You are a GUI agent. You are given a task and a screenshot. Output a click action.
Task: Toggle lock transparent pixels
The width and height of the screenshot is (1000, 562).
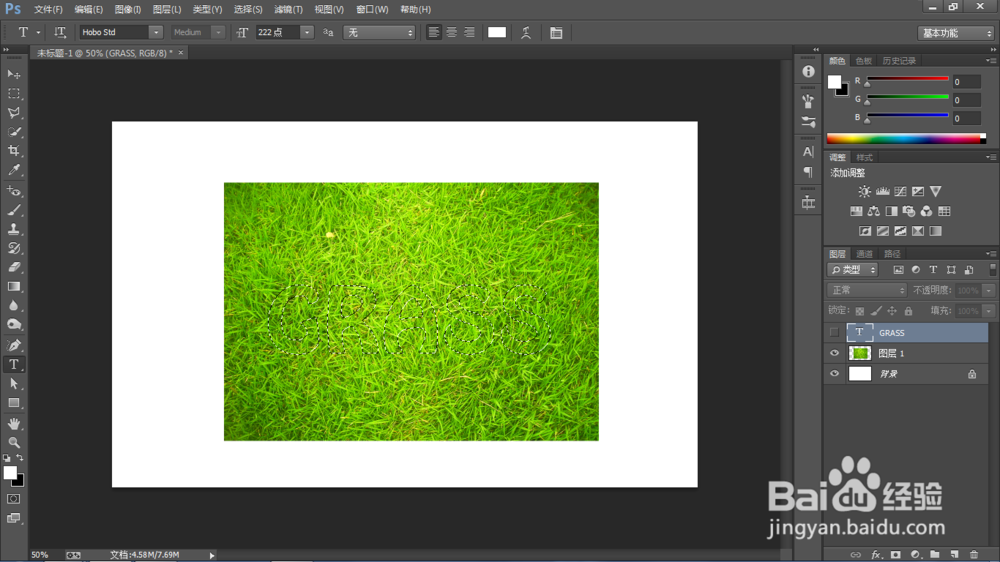(x=860, y=311)
